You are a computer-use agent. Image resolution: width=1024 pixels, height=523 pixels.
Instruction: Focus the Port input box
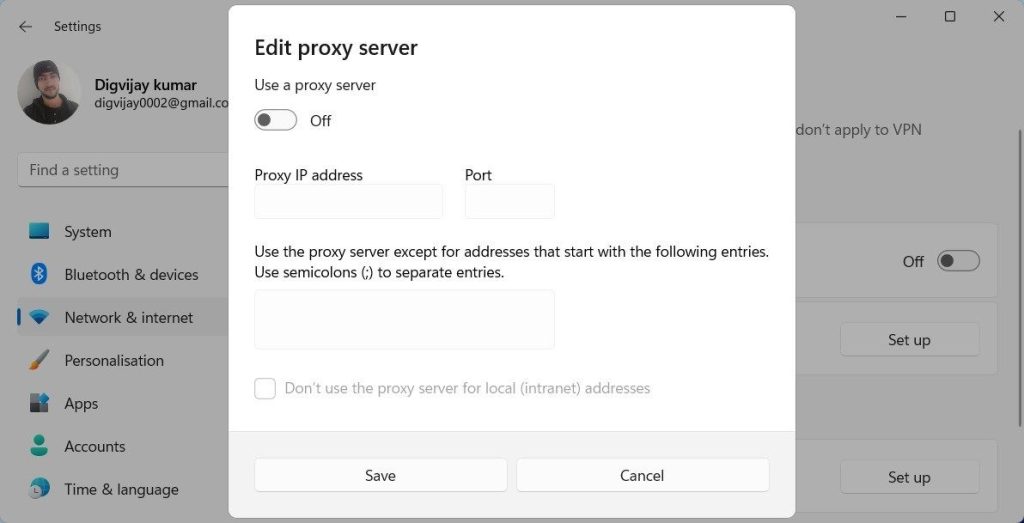coord(509,201)
